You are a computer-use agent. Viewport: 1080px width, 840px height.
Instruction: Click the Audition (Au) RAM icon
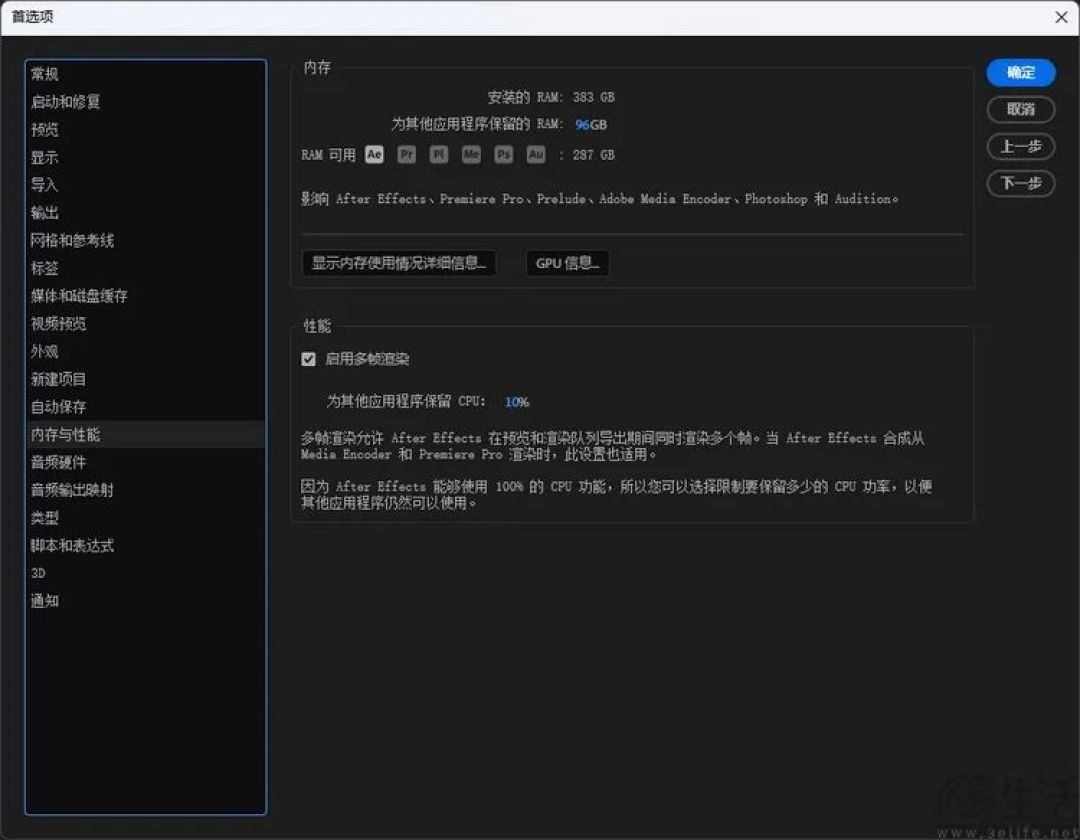pyautogui.click(x=536, y=154)
